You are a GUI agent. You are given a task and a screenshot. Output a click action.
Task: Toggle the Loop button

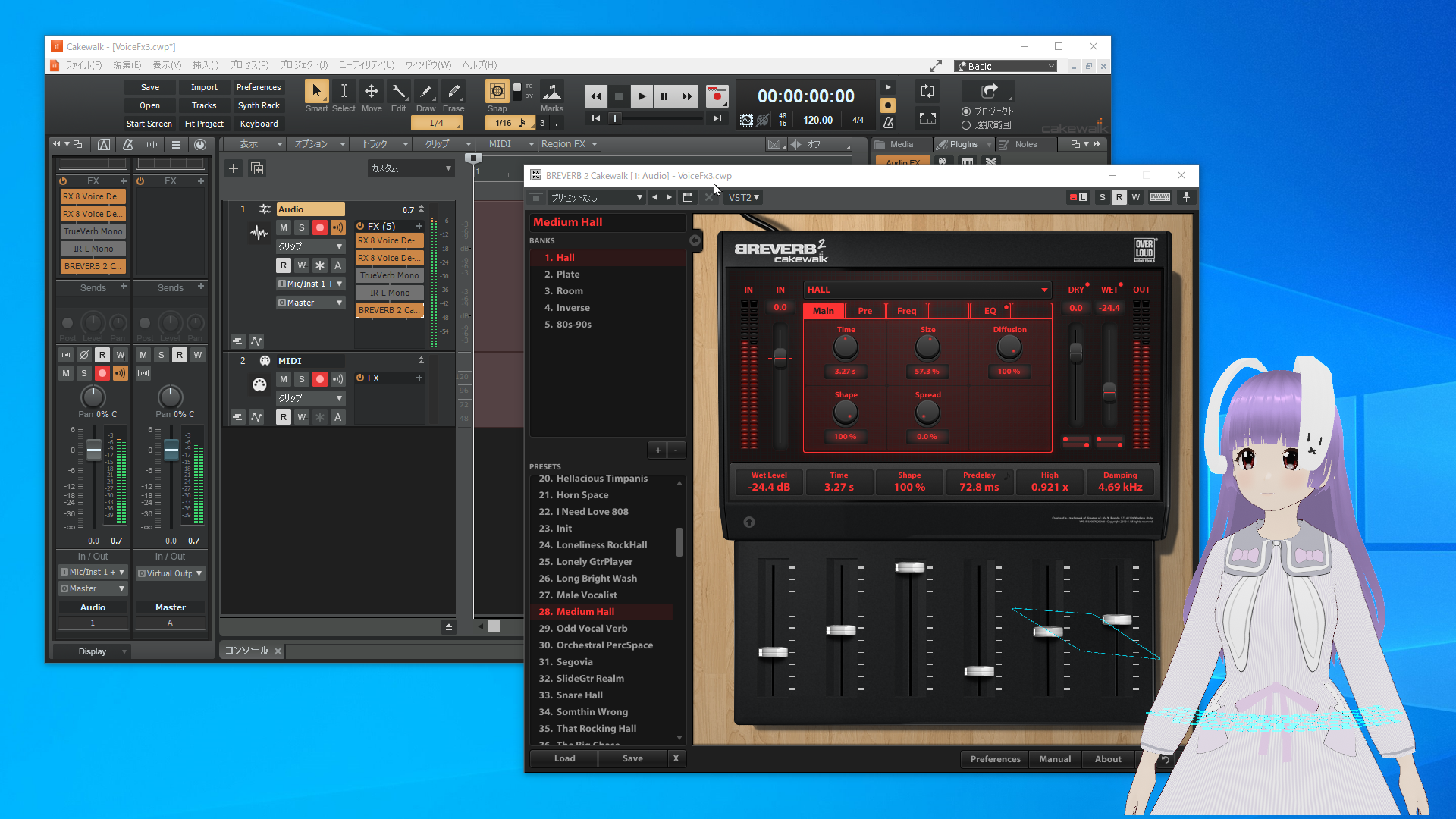pyautogui.click(x=927, y=91)
